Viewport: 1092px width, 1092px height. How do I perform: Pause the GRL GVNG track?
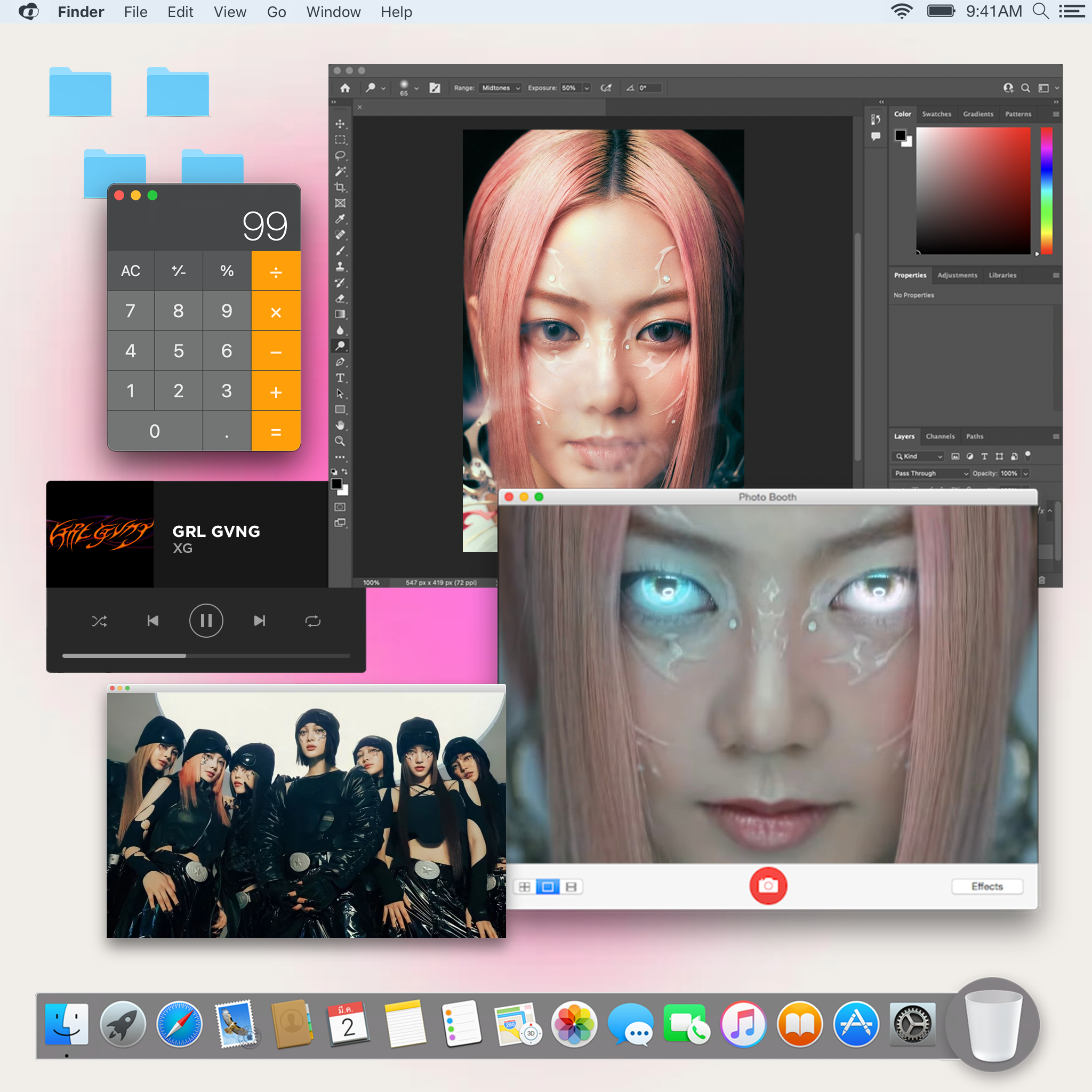pyautogui.click(x=206, y=621)
